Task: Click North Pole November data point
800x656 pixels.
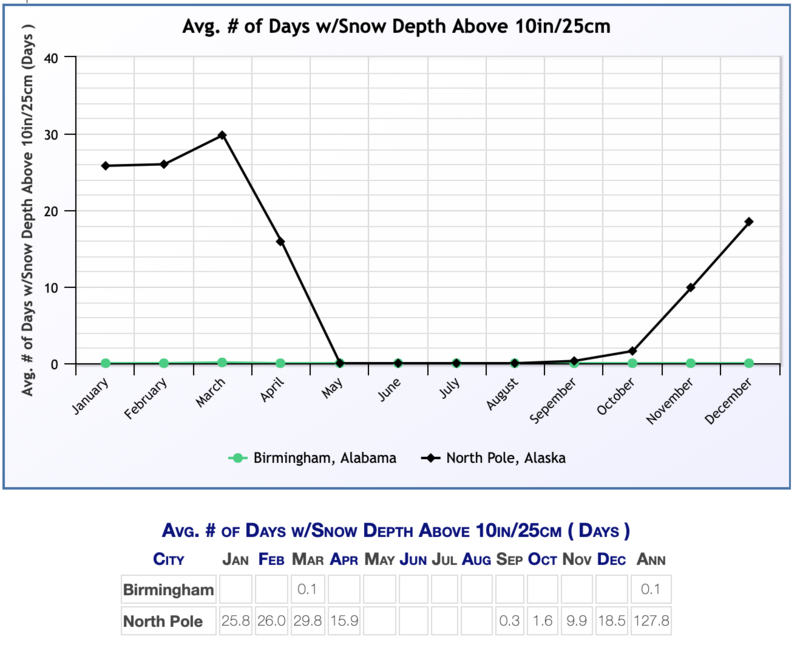Action: coord(690,288)
